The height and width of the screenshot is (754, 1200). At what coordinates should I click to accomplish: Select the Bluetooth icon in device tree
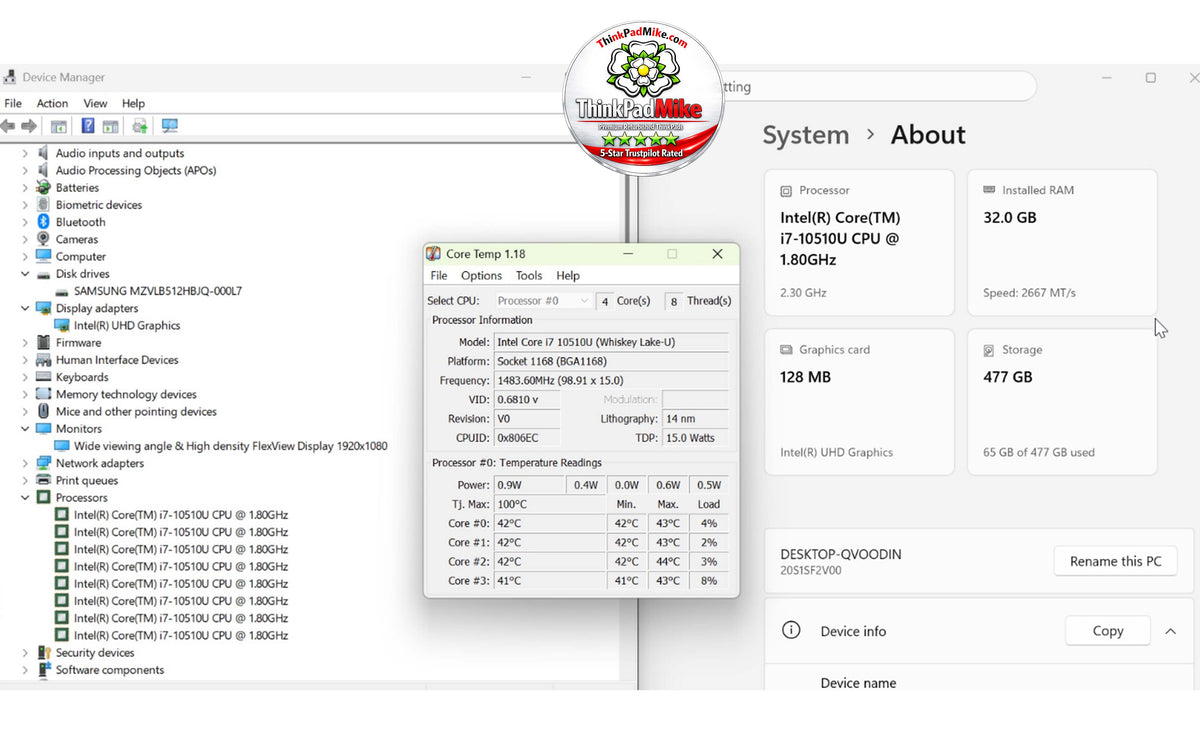pyautogui.click(x=43, y=222)
